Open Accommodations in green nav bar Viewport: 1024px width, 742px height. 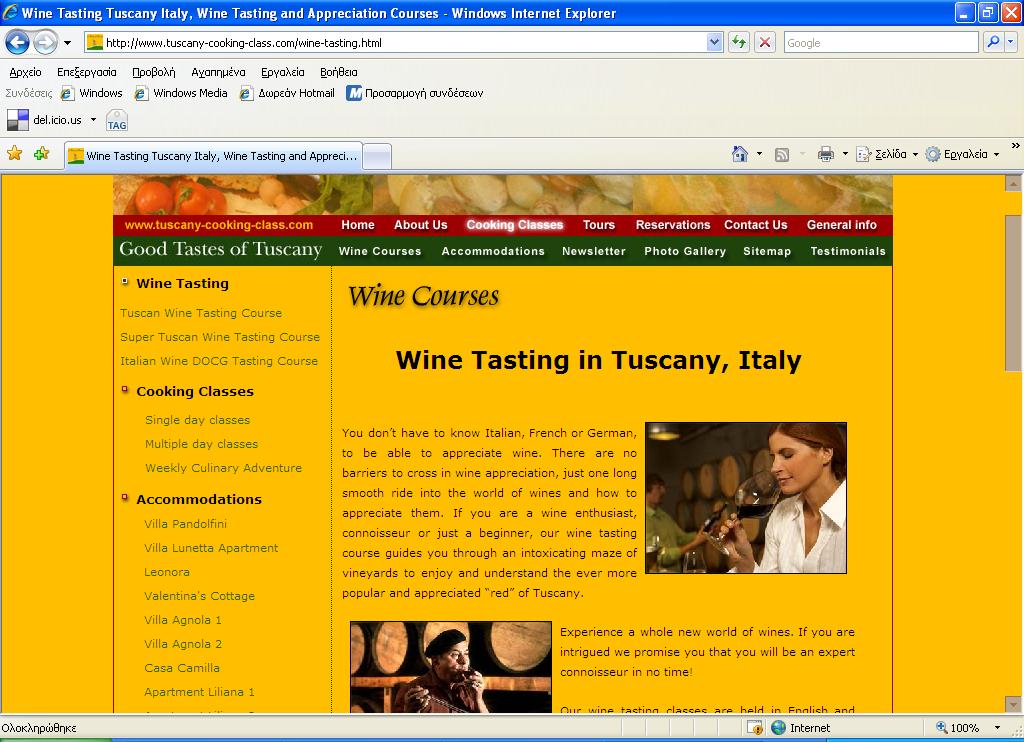(493, 251)
